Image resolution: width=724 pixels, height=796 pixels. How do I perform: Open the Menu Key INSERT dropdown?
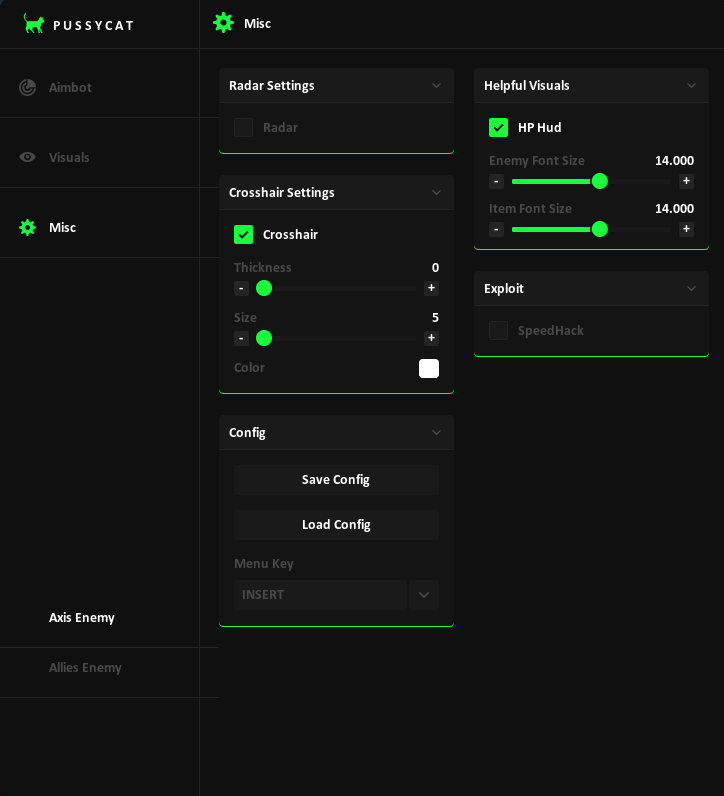pos(423,594)
